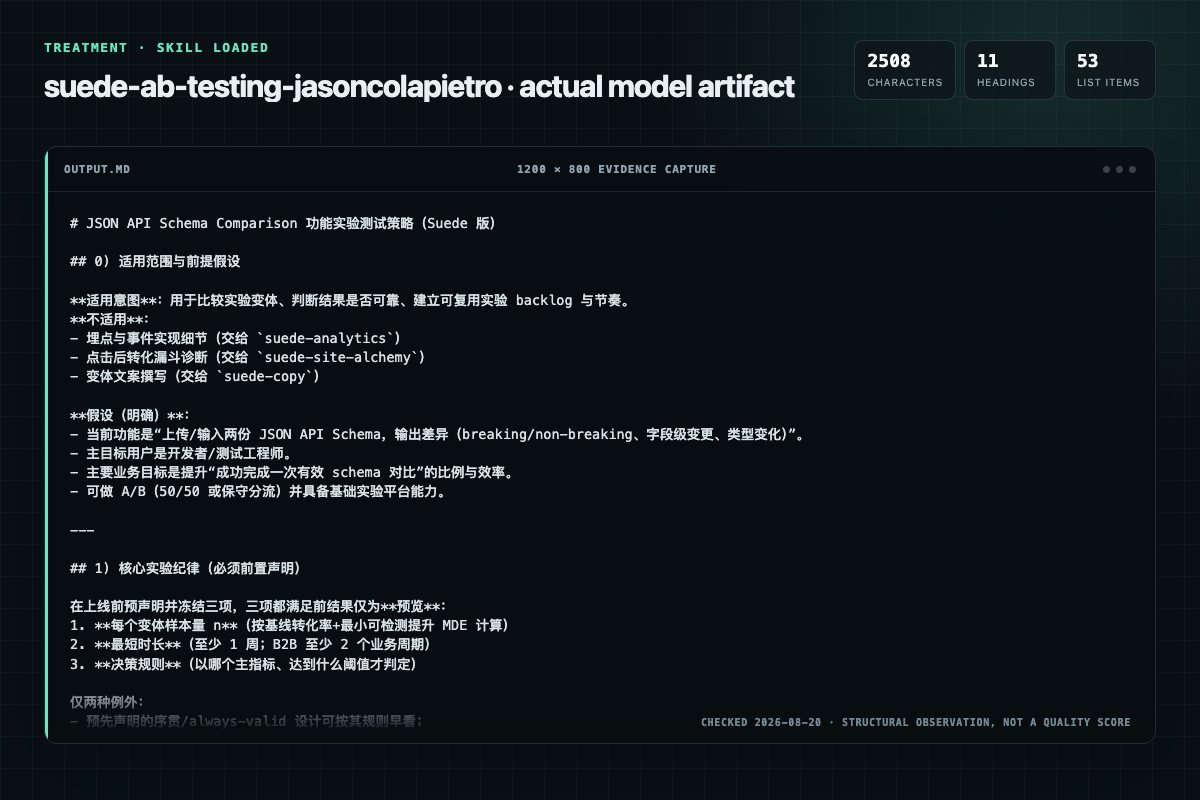Click the line starting '当前功能是'
1200x800 pixels.
(x=438, y=434)
